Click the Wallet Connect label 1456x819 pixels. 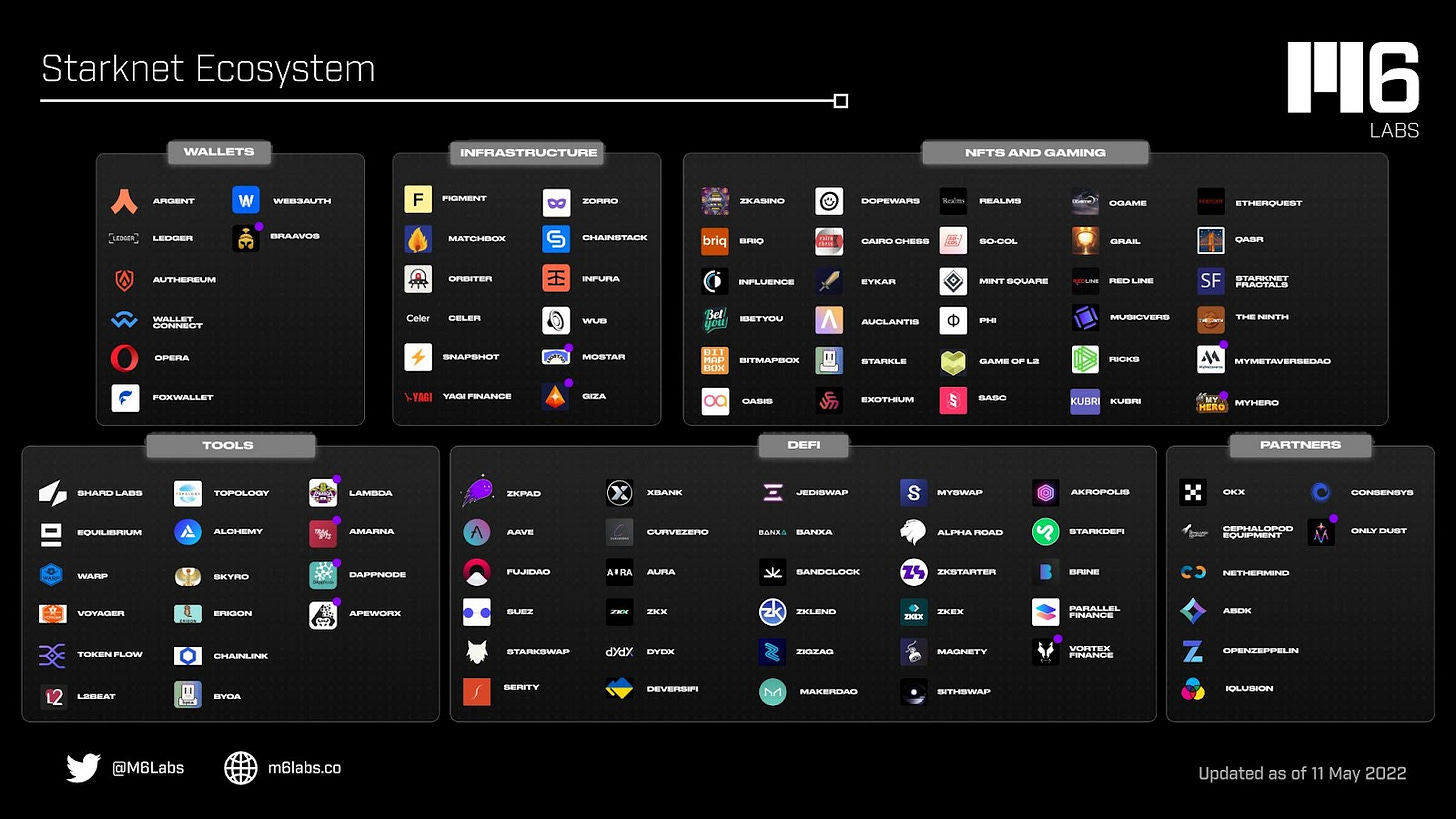[178, 322]
